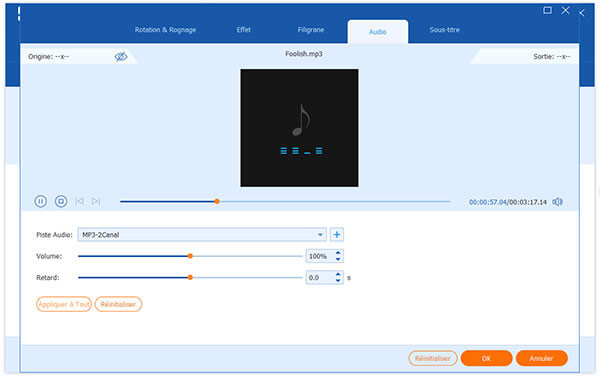Click the back arrow at top right

click(582, 13)
